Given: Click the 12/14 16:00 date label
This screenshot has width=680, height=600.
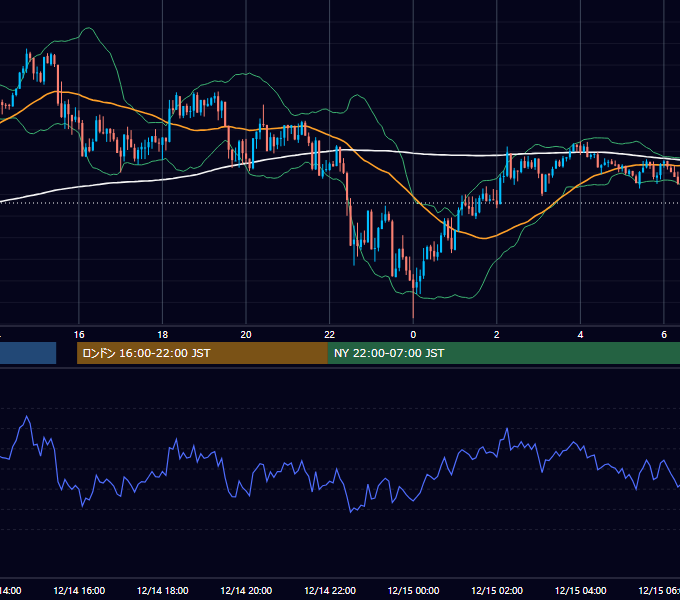Looking at the screenshot, I should (x=79, y=590).
